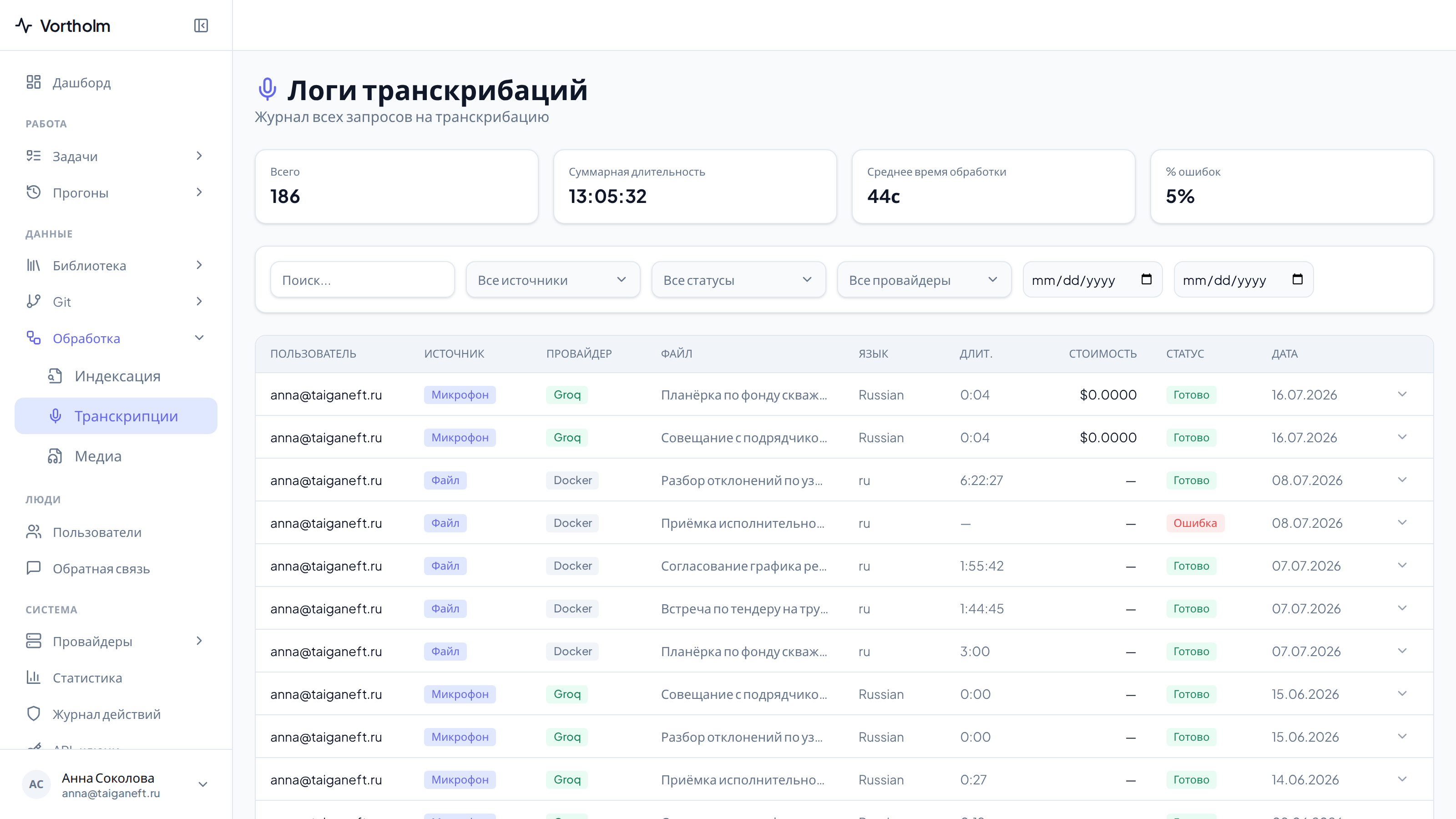Image resolution: width=1456 pixels, height=819 pixels.
Task: Open second date filter calendar icon
Action: pos(1297,279)
